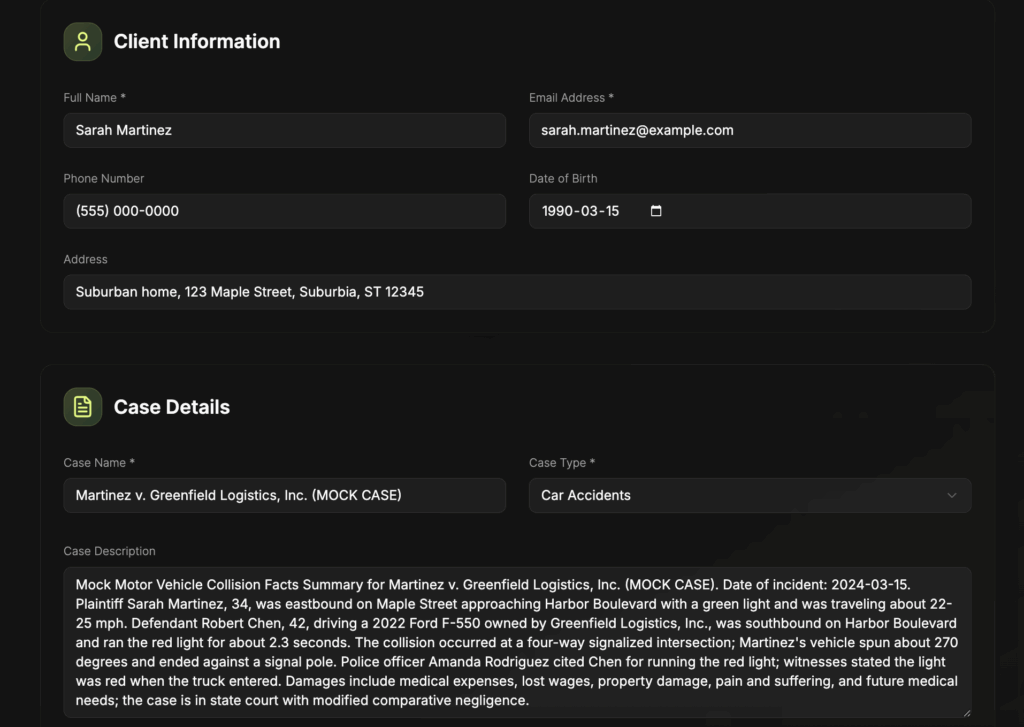This screenshot has width=1024, height=727.
Task: Open the Date of Birth calendar picker
Action: (656, 211)
